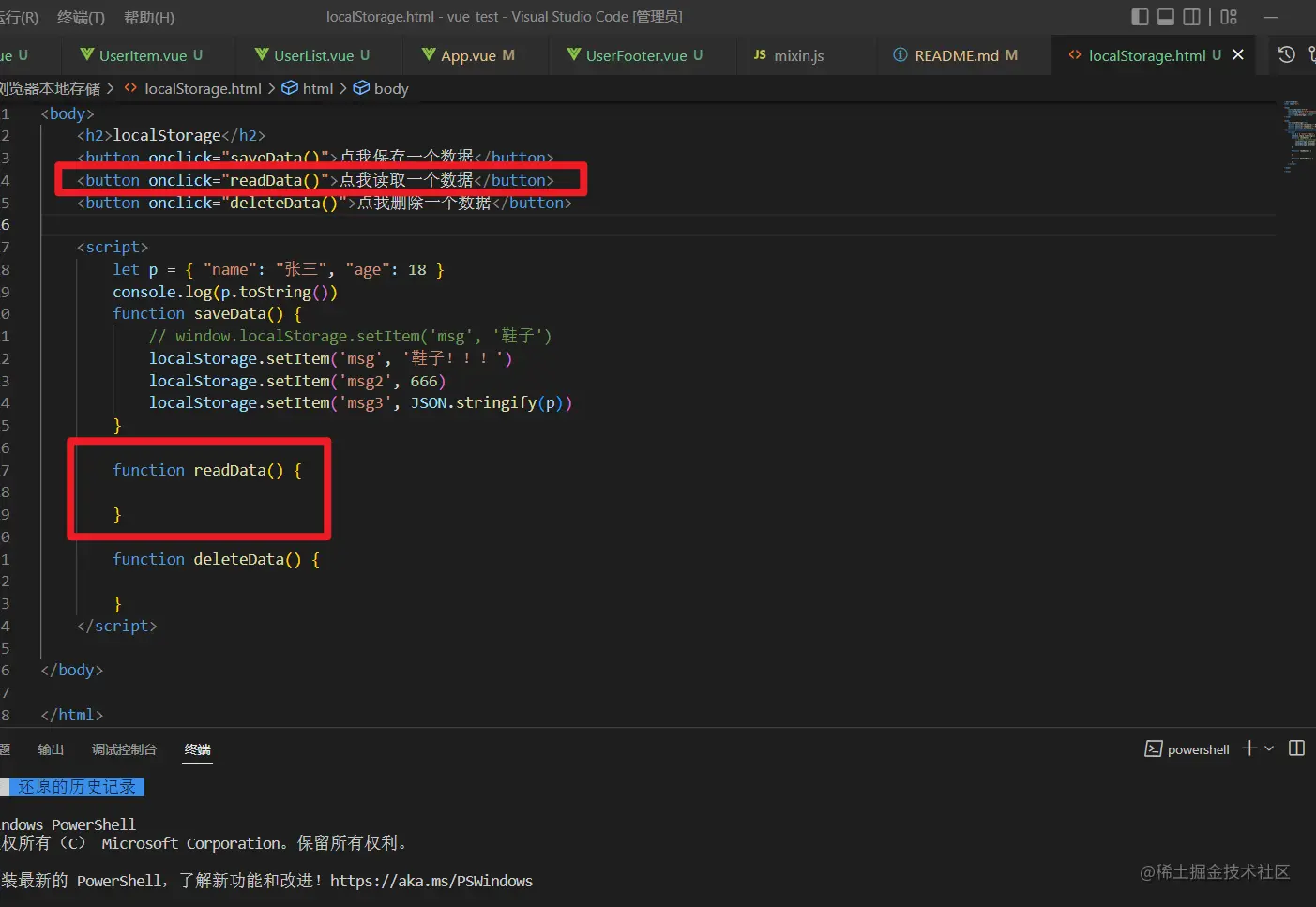
Task: Open the Customize Layout icon
Action: coord(1229,17)
